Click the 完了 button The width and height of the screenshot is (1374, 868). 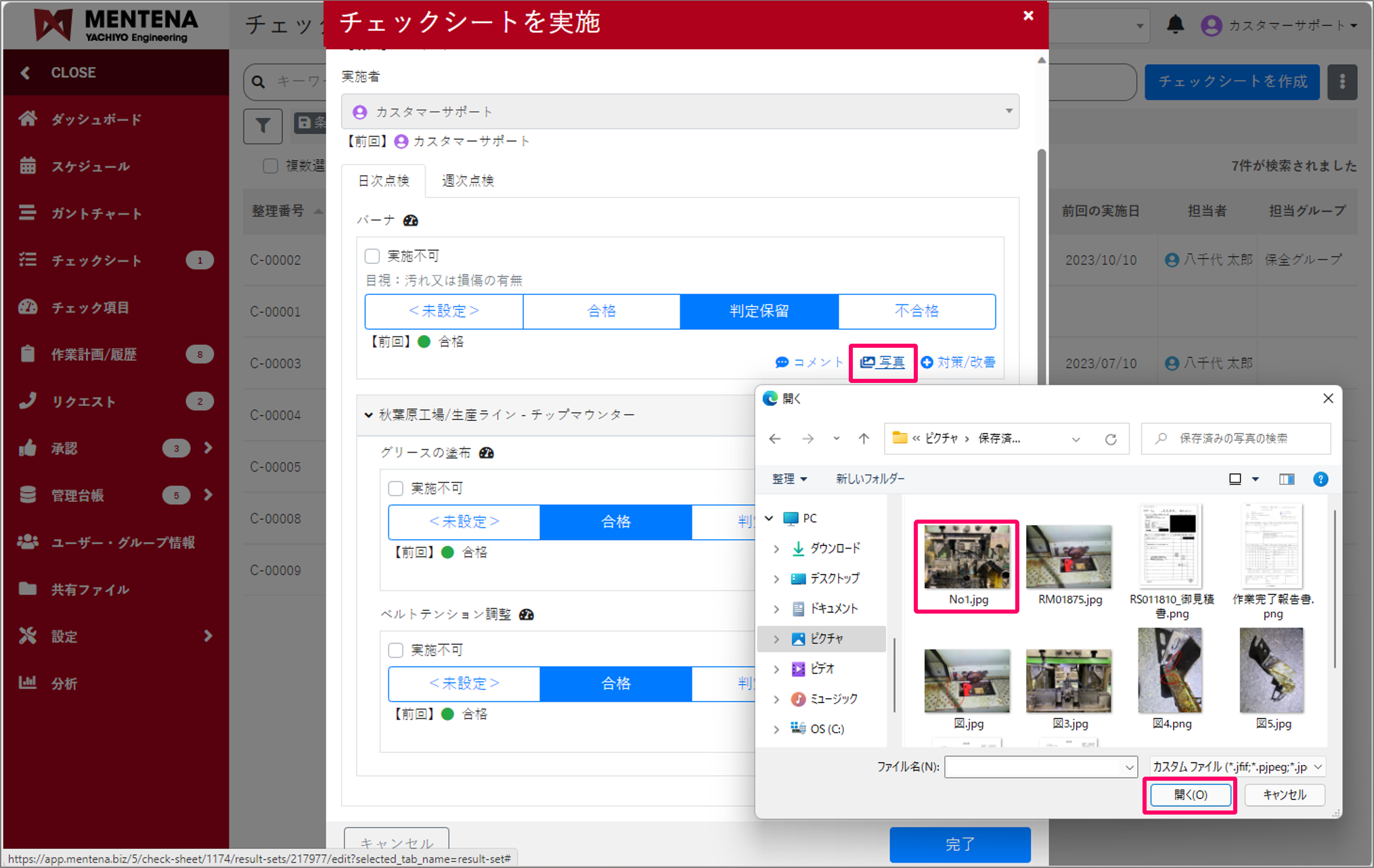point(960,844)
